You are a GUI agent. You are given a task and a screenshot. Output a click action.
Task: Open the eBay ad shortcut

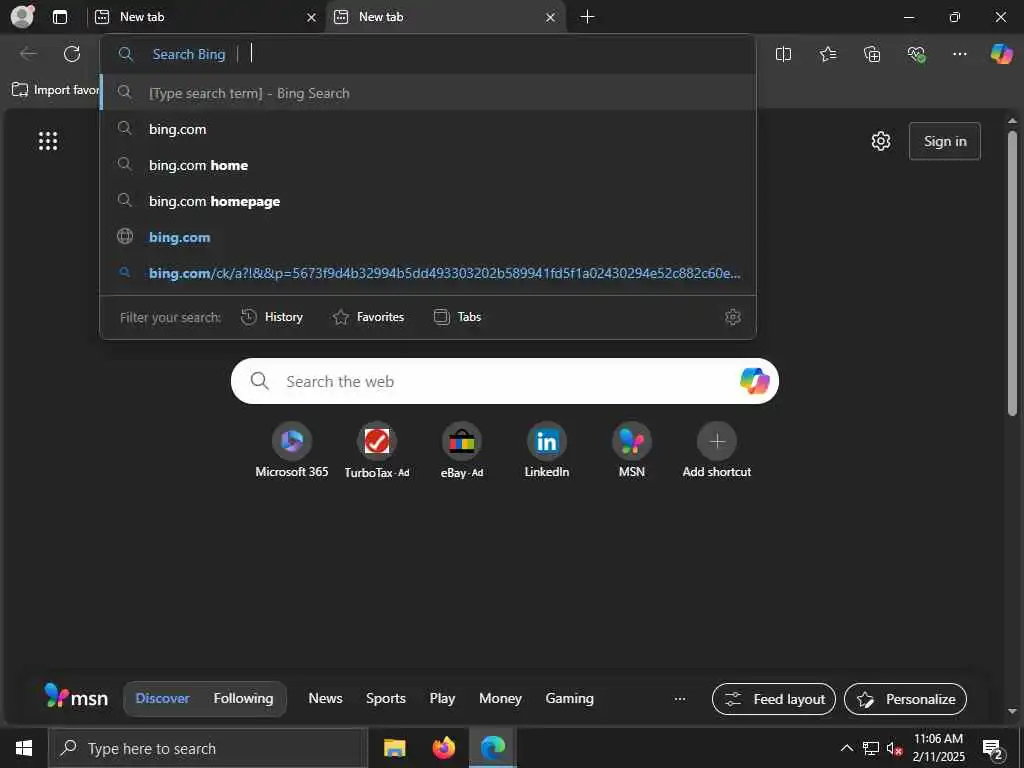(x=462, y=450)
